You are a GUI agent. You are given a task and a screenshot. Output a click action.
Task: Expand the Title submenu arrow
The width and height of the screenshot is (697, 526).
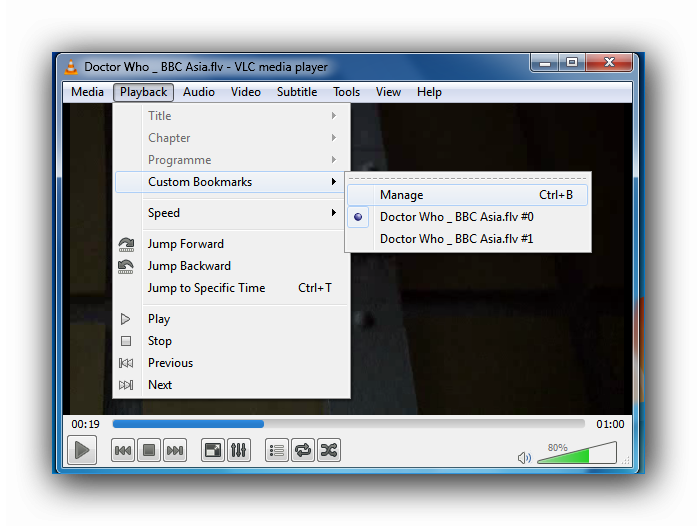click(x=333, y=116)
